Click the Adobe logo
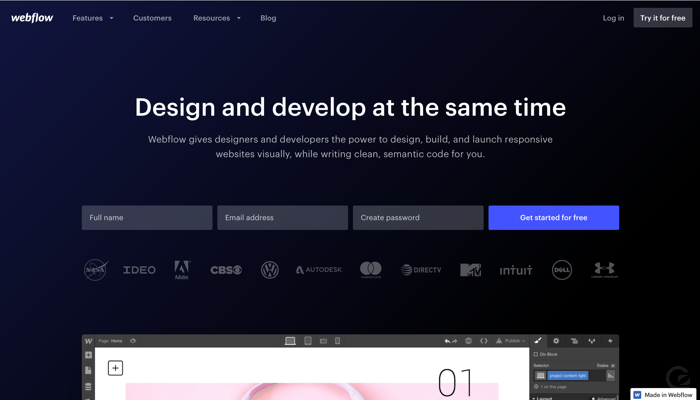Screen dimensions: 700x400 (182, 270)
